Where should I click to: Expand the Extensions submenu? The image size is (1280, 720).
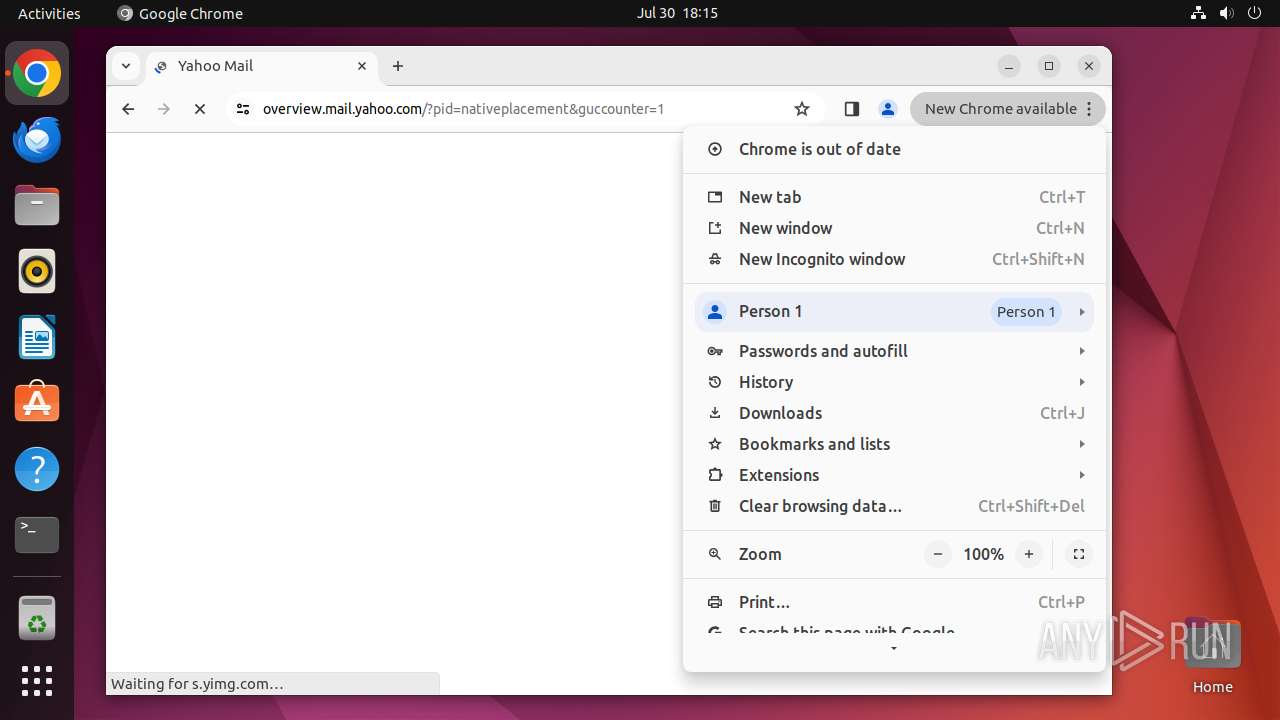pyautogui.click(x=895, y=475)
